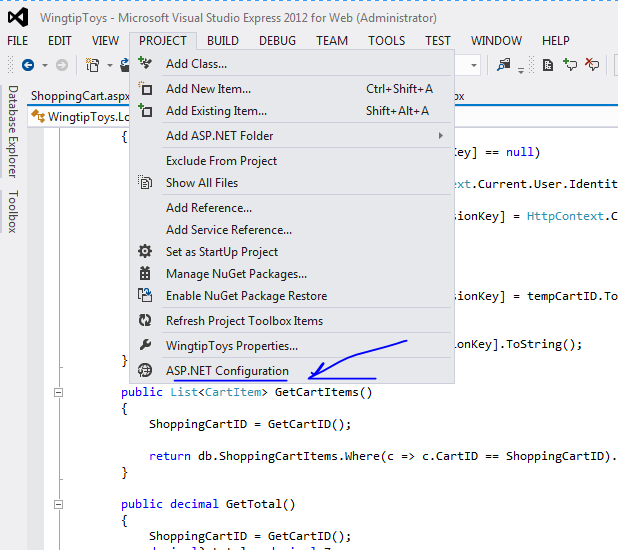The height and width of the screenshot is (550, 618).
Task: Click the WingtipToys class navigation icon
Action: click(x=38, y=116)
